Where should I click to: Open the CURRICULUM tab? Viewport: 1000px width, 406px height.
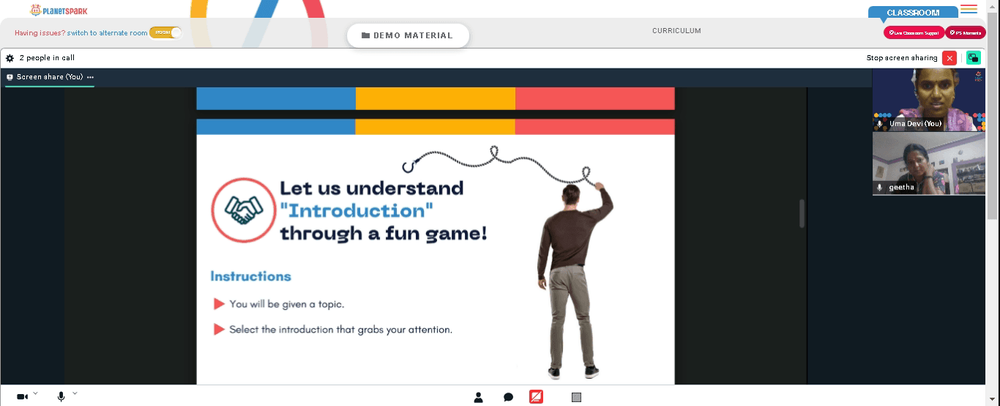(x=677, y=31)
